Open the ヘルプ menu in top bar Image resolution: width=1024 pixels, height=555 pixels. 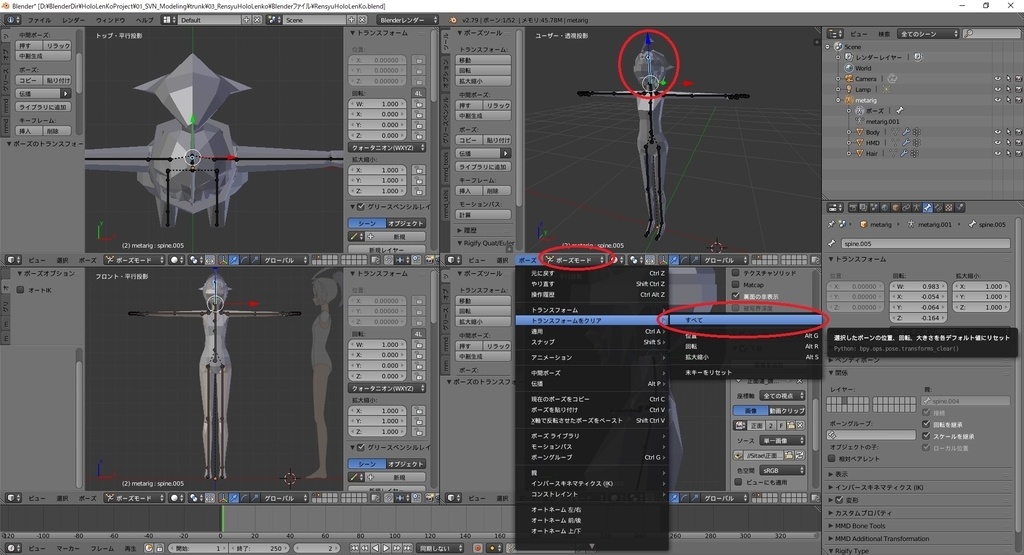[x=144, y=20]
